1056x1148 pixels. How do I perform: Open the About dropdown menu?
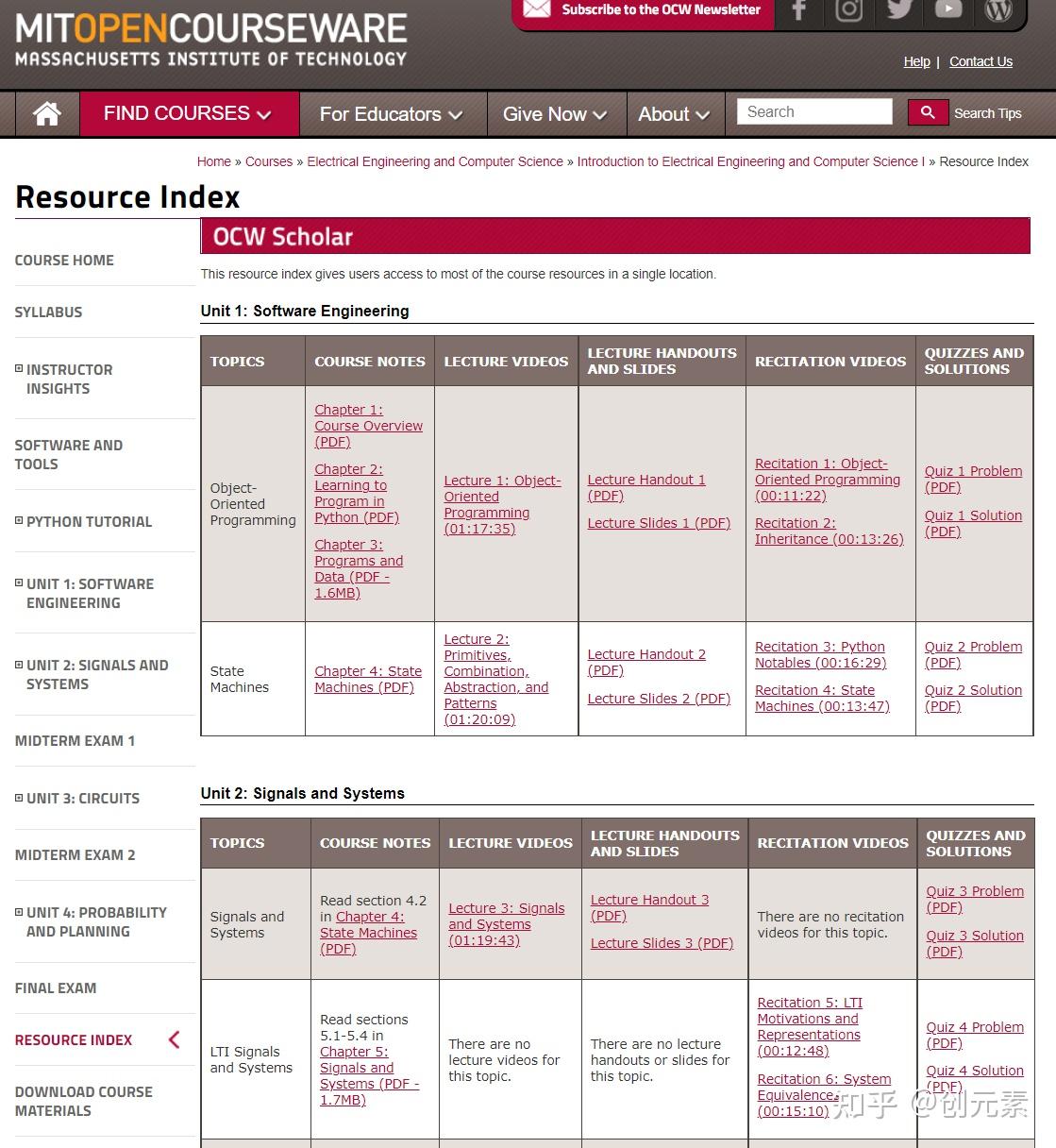point(674,114)
